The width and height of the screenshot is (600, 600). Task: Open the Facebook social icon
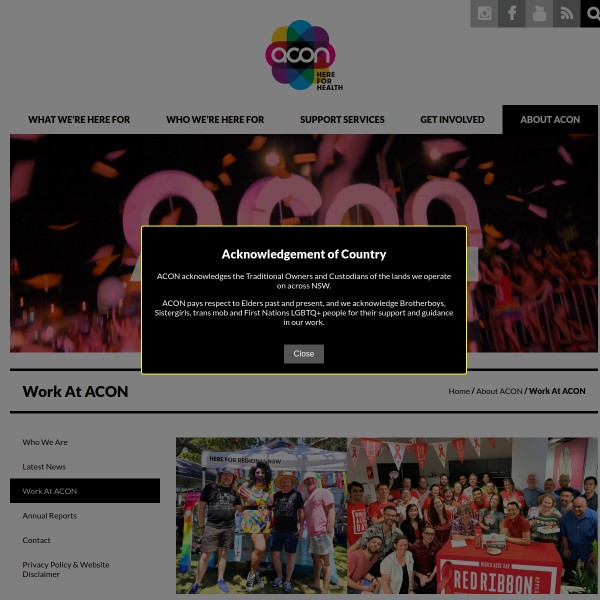(512, 14)
